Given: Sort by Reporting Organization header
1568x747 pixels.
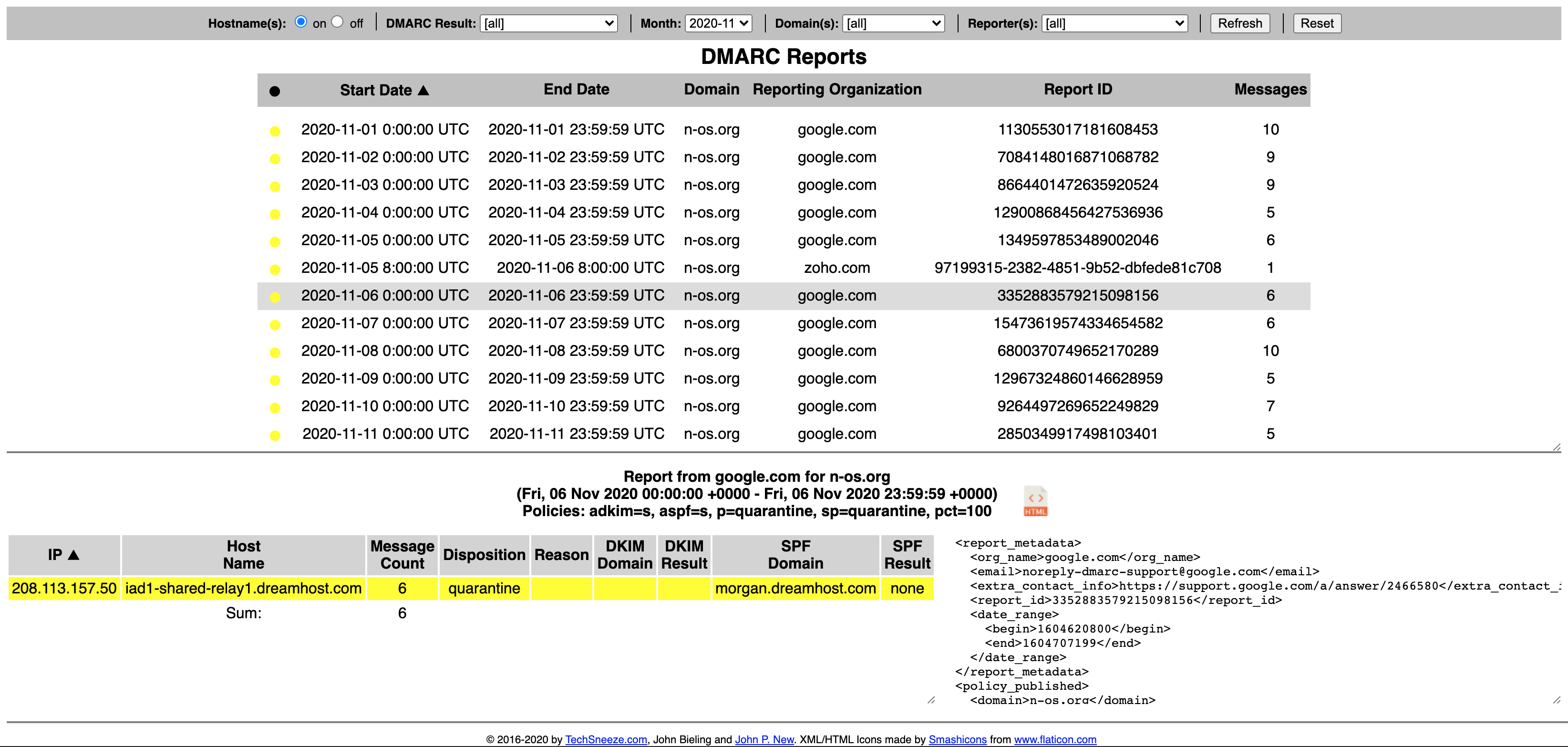Looking at the screenshot, I should point(836,90).
